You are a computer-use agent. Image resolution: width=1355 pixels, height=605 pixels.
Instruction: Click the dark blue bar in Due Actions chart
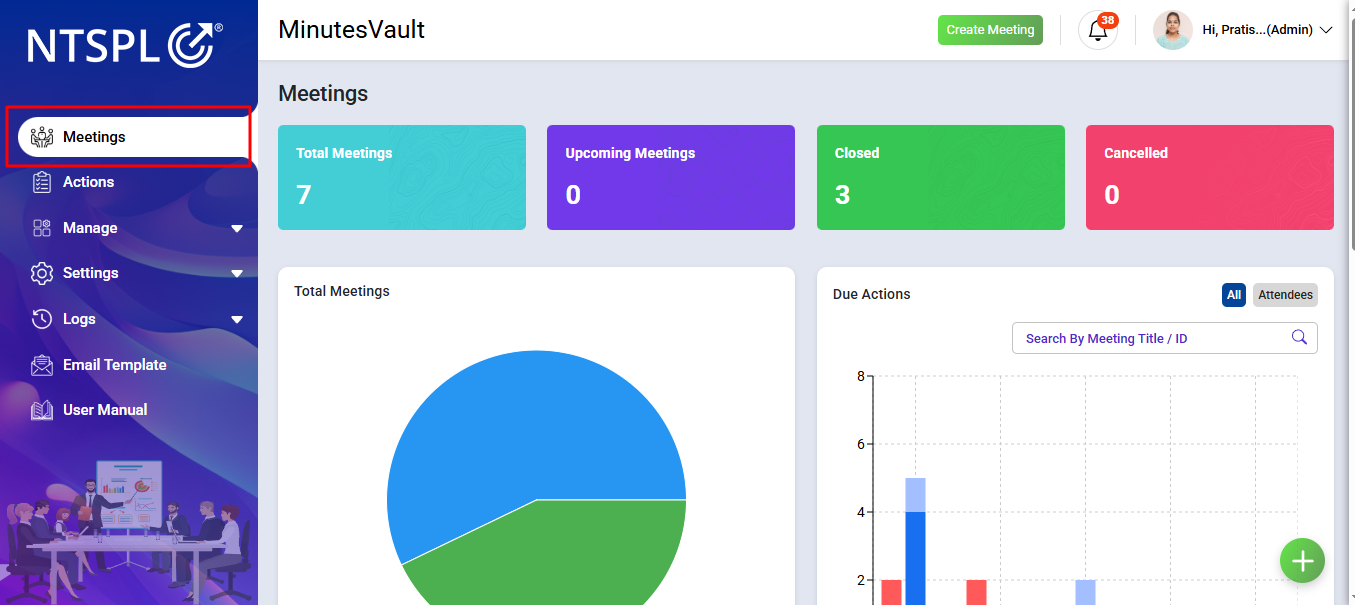(915, 558)
